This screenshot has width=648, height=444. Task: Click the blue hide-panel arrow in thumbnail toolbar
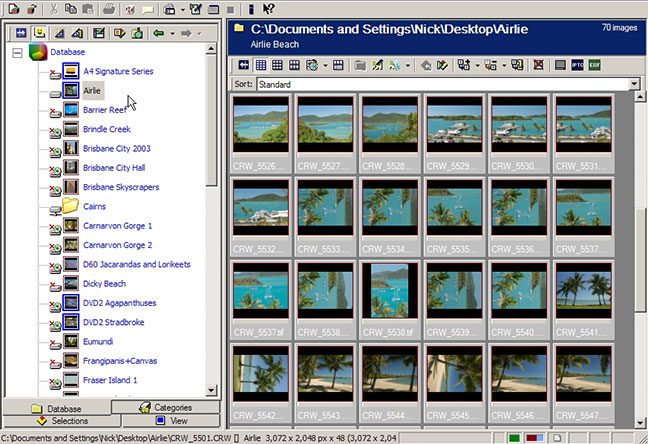pos(243,65)
